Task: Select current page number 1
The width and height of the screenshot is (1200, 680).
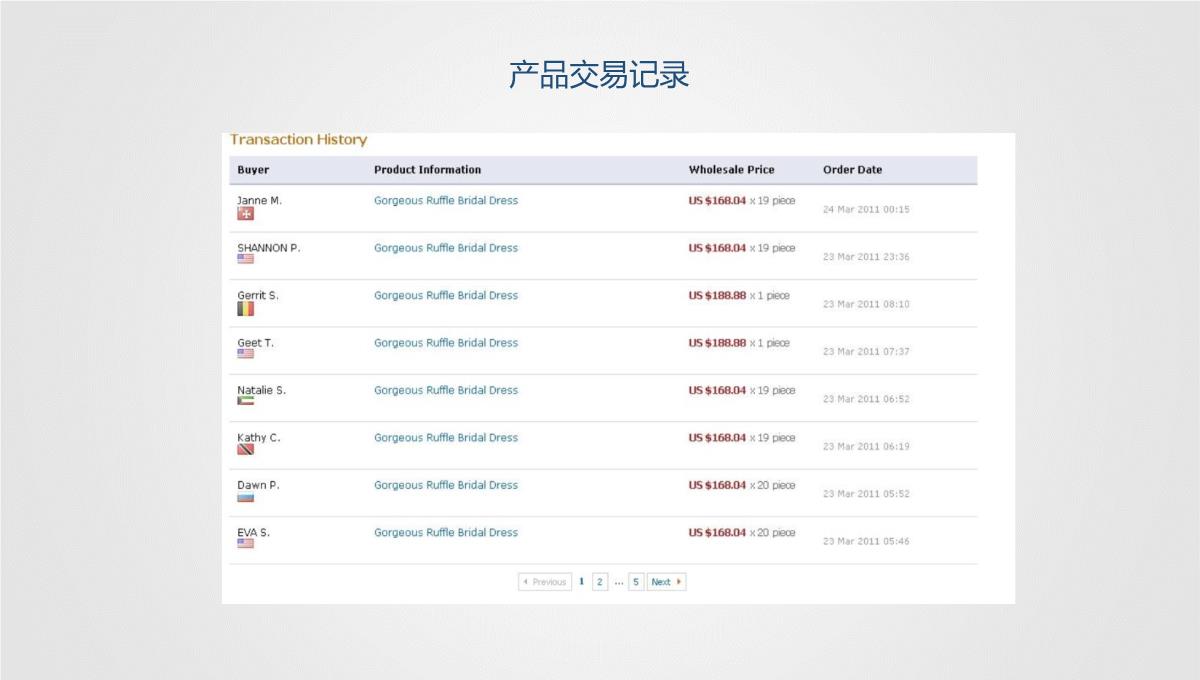Action: [581, 582]
